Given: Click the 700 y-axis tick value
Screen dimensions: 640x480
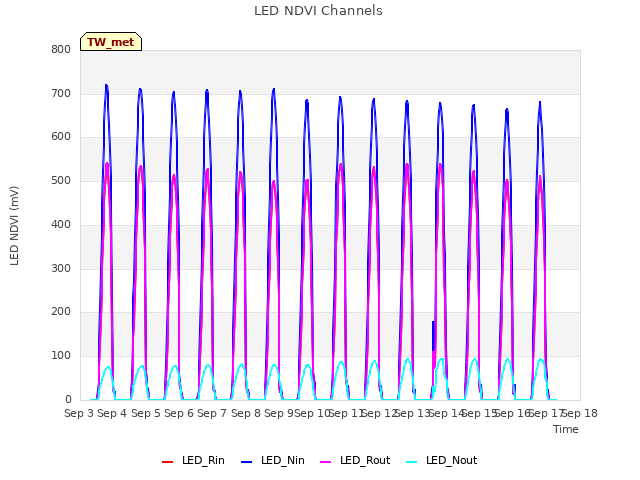Looking at the screenshot, I should pyautogui.click(x=61, y=93).
